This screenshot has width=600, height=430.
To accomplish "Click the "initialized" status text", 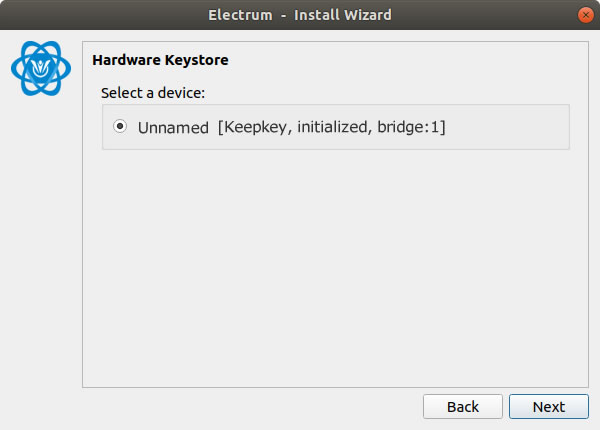I will pos(333,127).
